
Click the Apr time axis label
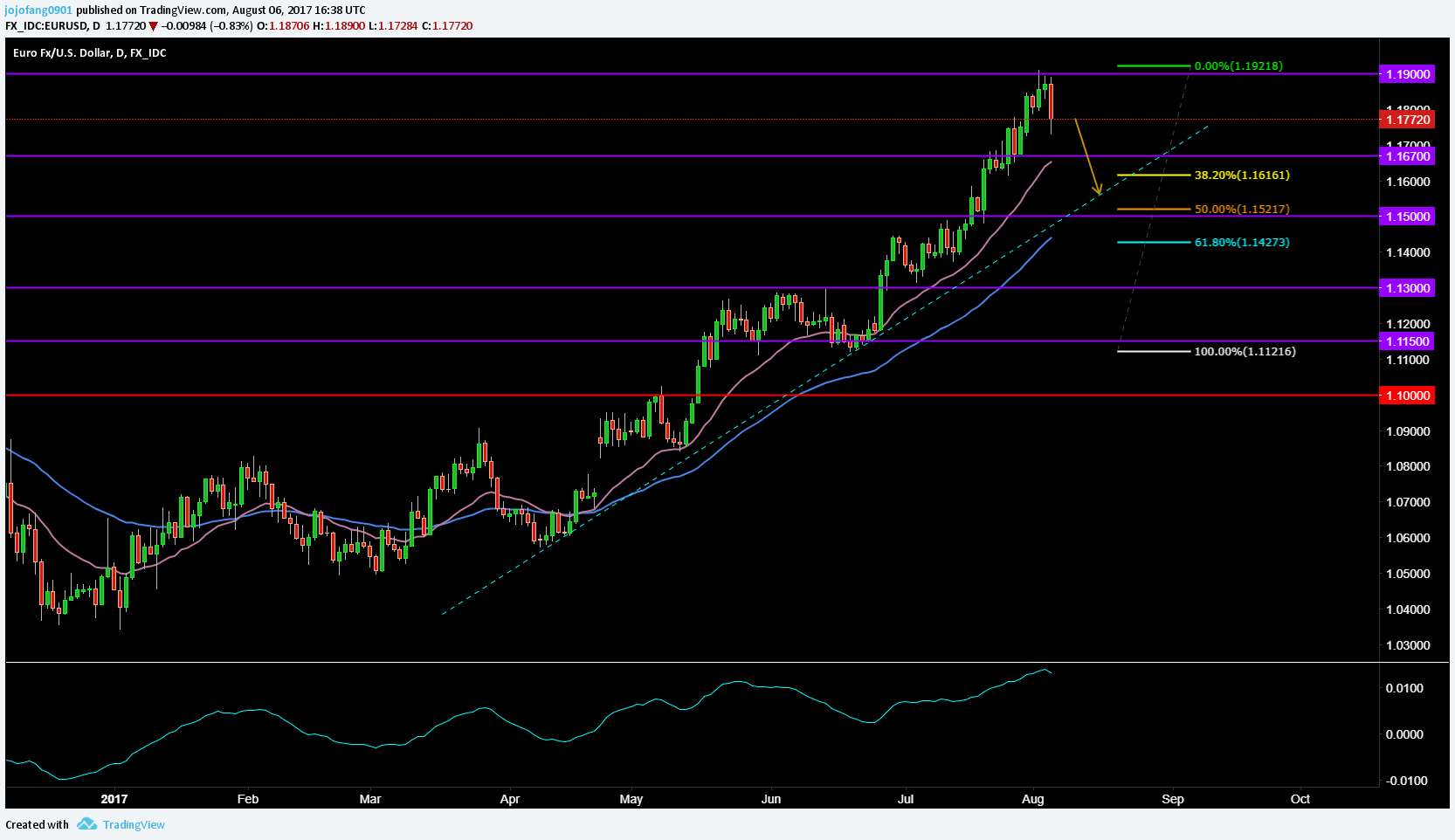pos(510,799)
